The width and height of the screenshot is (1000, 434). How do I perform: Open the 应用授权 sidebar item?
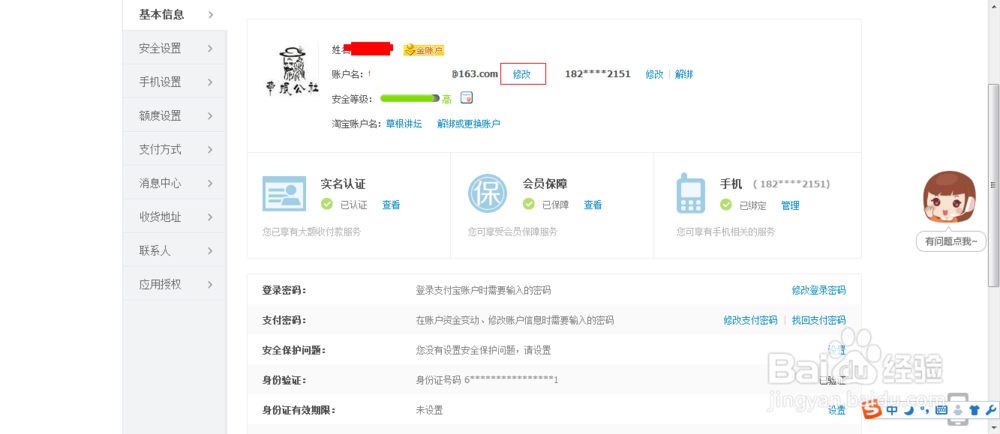pyautogui.click(x=175, y=285)
